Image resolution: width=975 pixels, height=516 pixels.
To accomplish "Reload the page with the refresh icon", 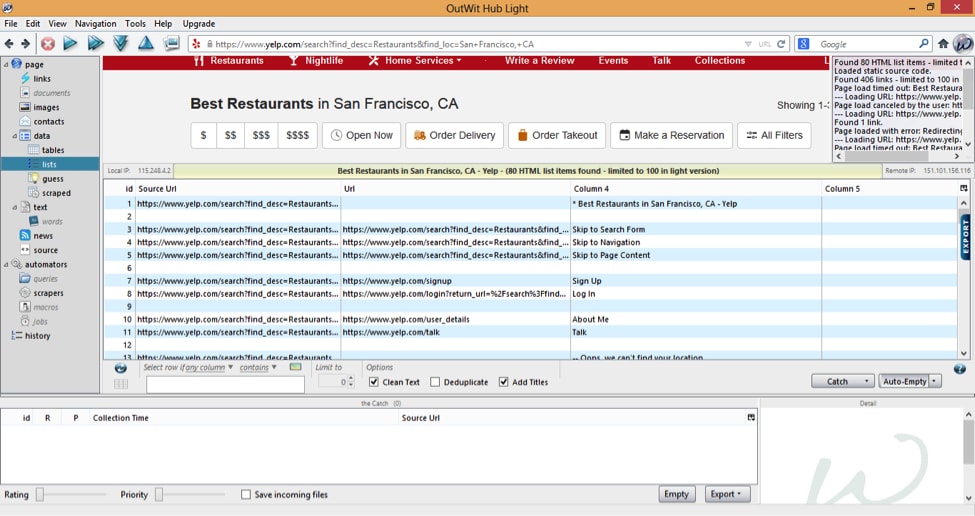I will click(x=781, y=44).
